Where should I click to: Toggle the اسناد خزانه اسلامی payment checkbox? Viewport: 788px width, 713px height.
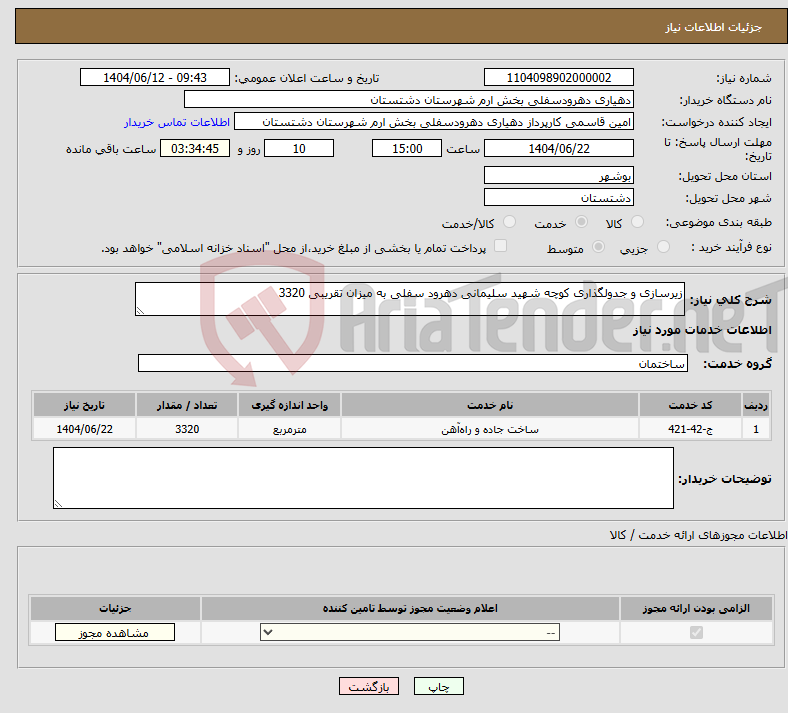501,246
